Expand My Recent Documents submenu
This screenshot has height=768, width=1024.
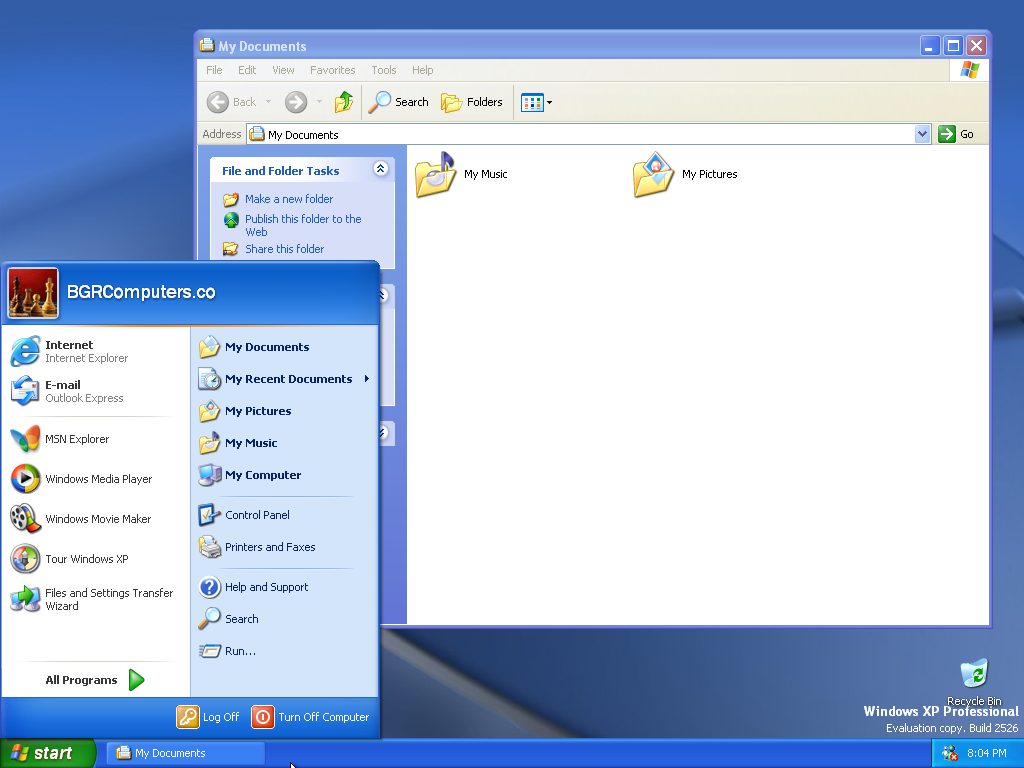tap(288, 379)
